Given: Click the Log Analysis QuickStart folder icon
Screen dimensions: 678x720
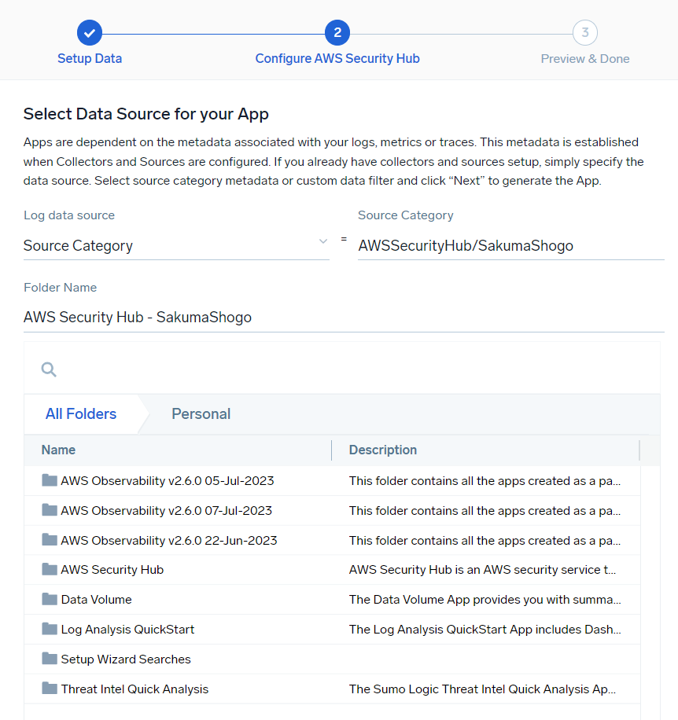Looking at the screenshot, I should pos(50,629).
